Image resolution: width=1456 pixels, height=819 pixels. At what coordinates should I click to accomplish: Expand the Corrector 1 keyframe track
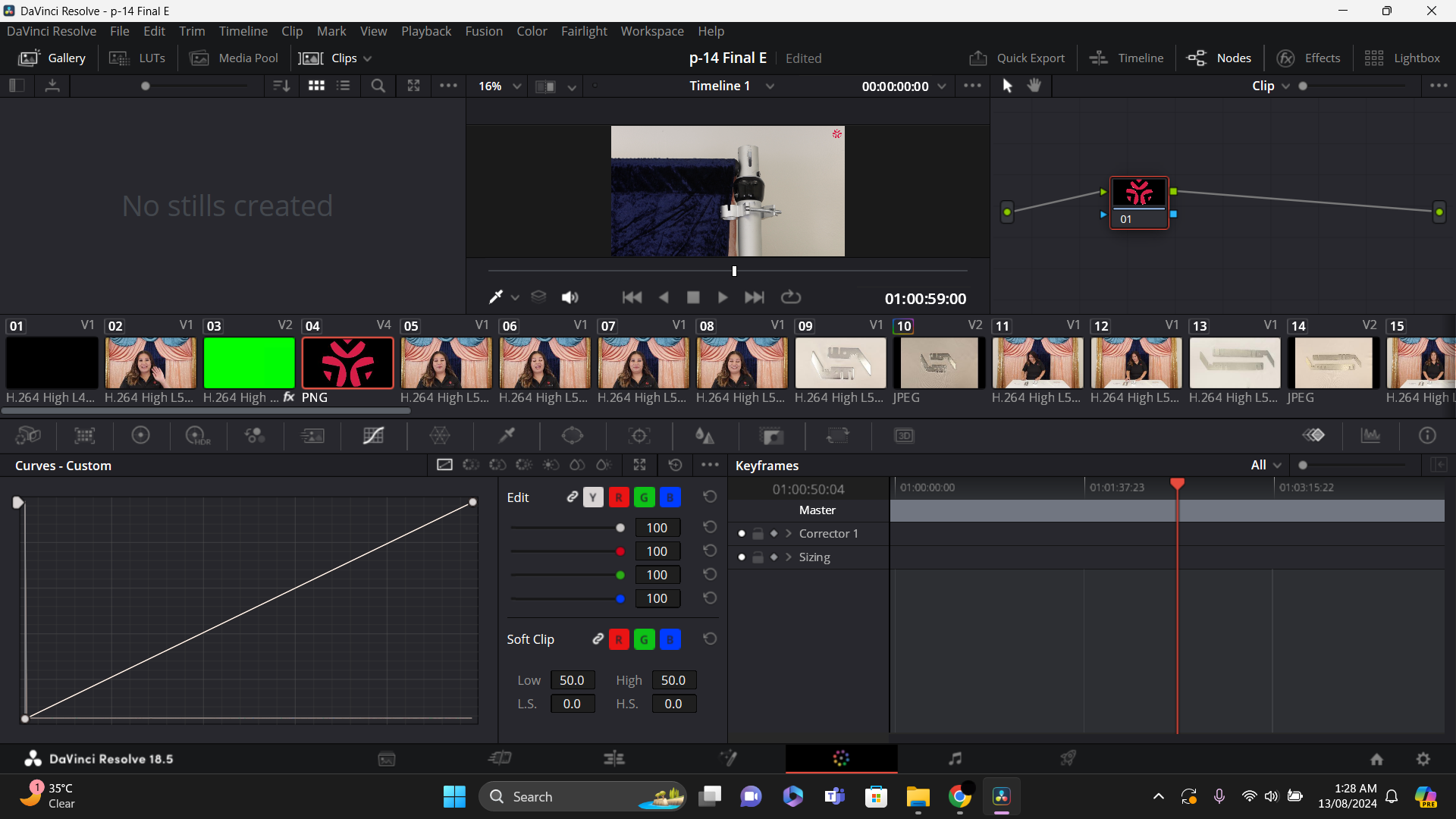click(x=789, y=534)
